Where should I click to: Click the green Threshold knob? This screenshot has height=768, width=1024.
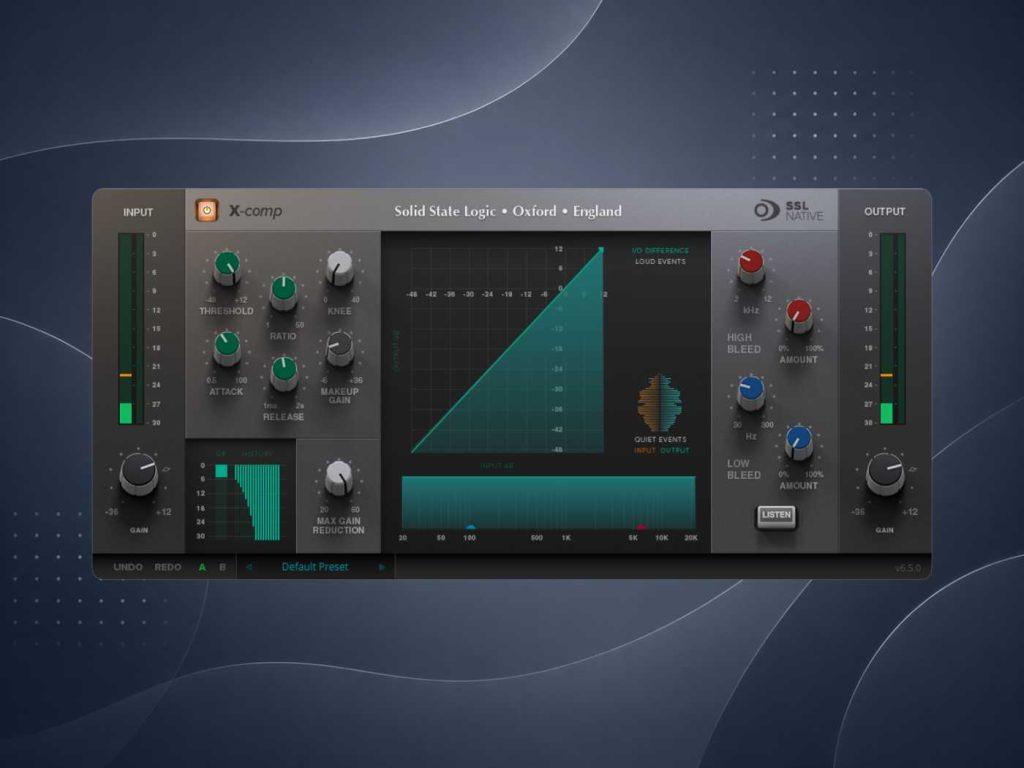click(x=227, y=268)
